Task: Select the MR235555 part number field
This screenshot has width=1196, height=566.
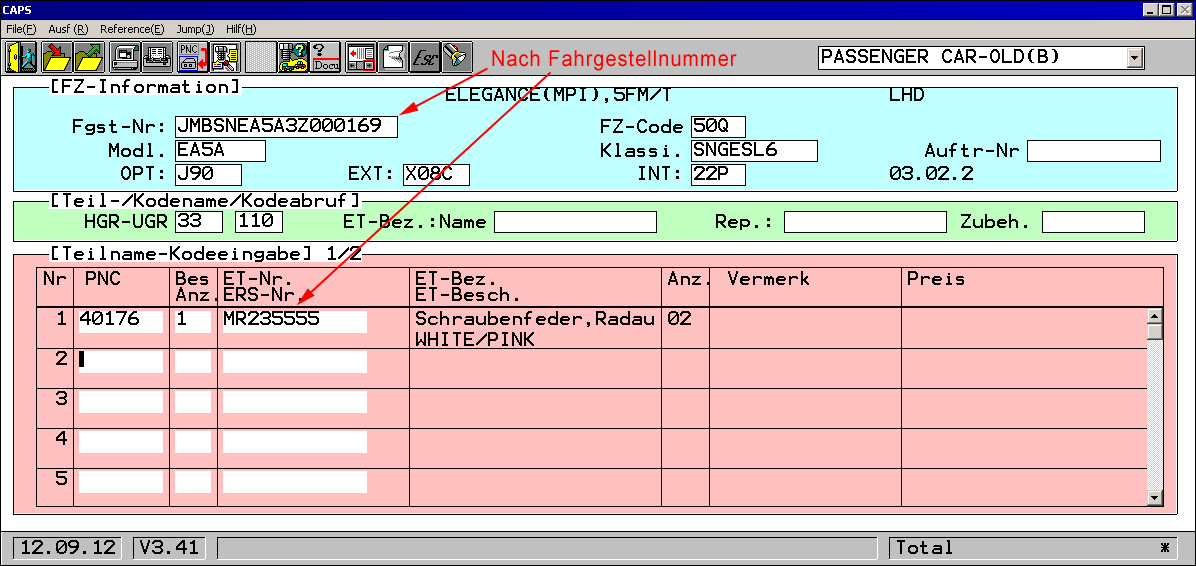Action: pos(294,321)
